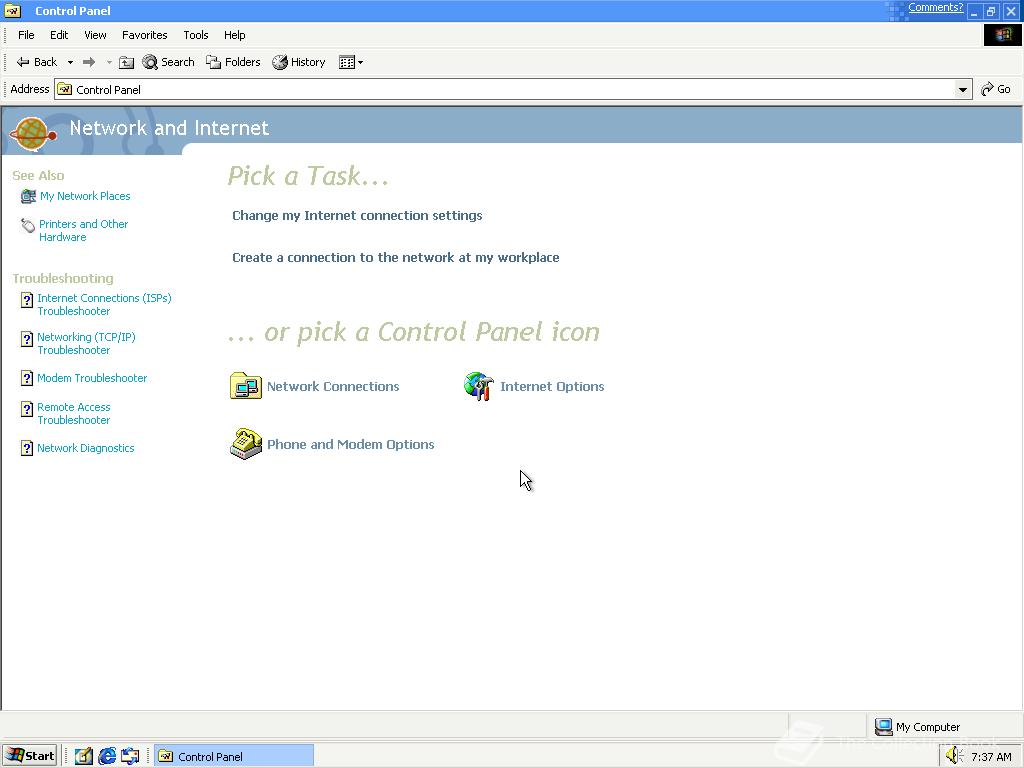Click the My Network Places link
This screenshot has width=1024, height=768.
click(85, 196)
